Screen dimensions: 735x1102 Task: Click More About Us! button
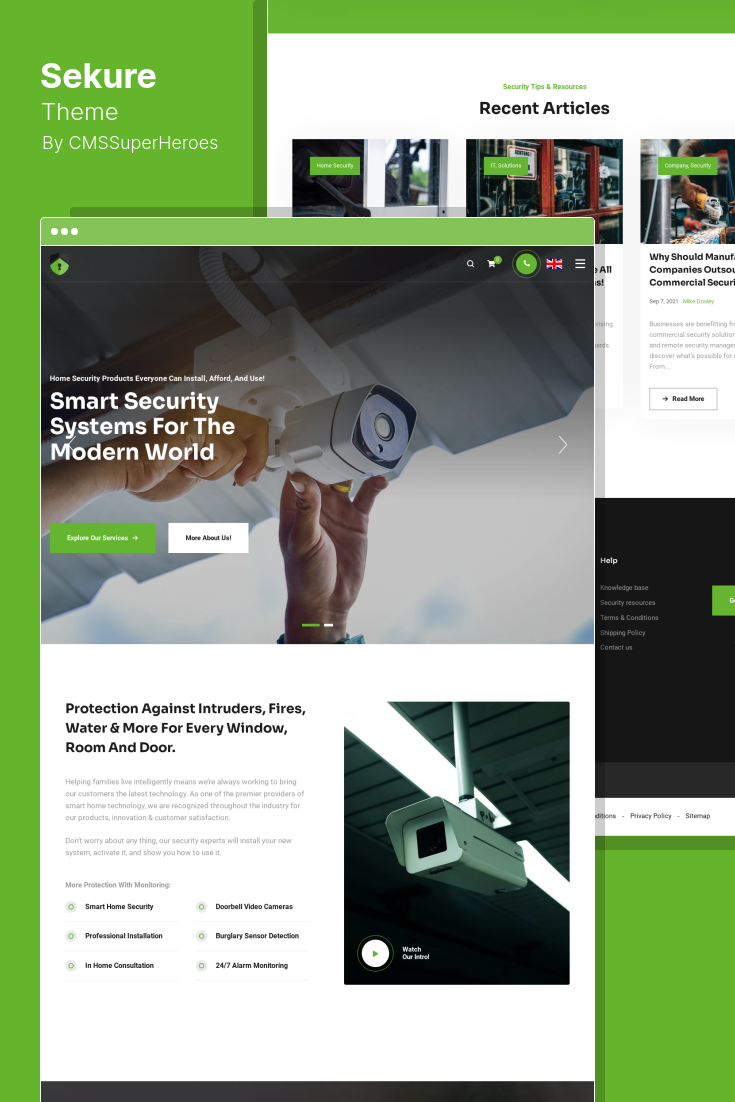(208, 538)
